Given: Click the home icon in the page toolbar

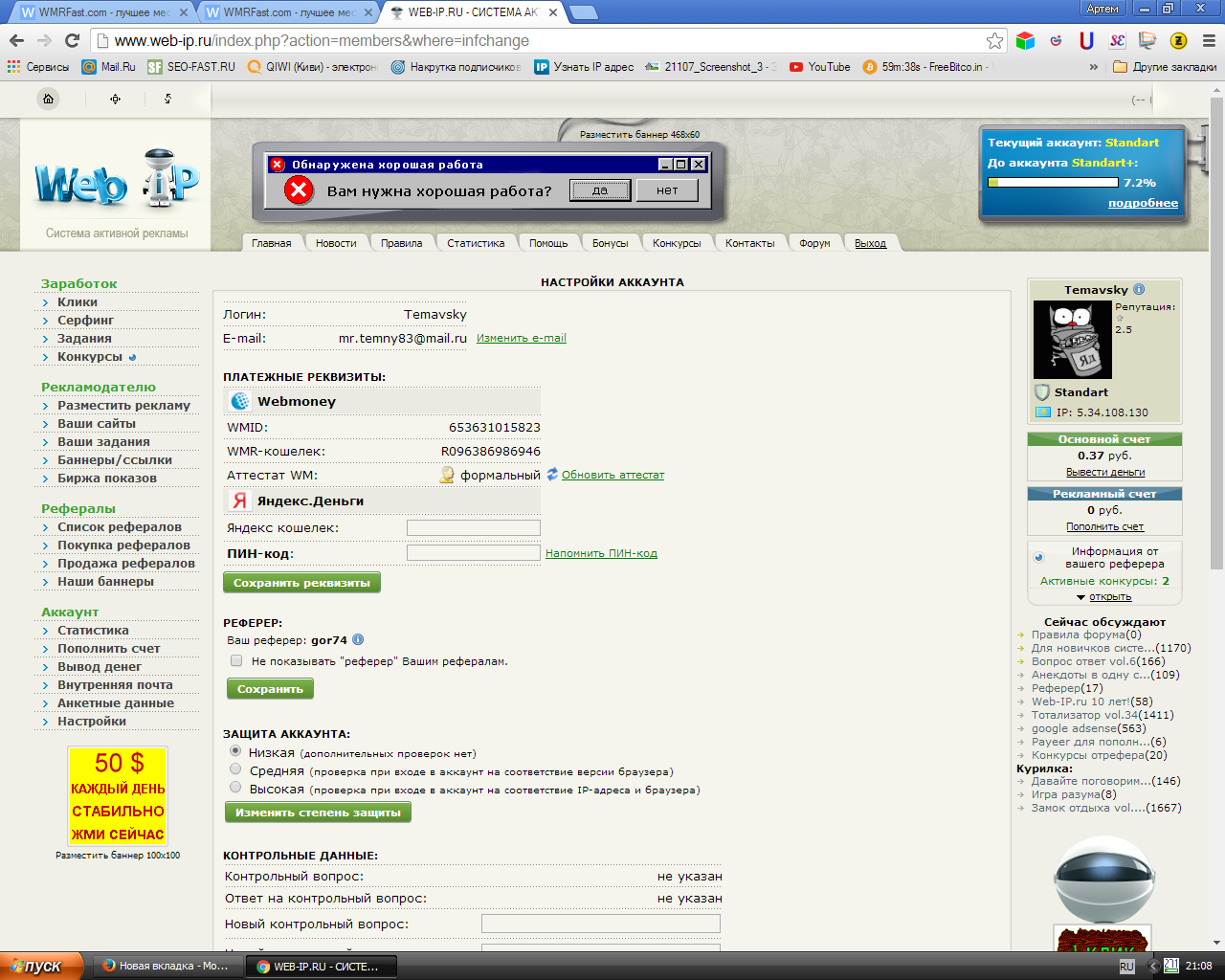Looking at the screenshot, I should pyautogui.click(x=48, y=99).
